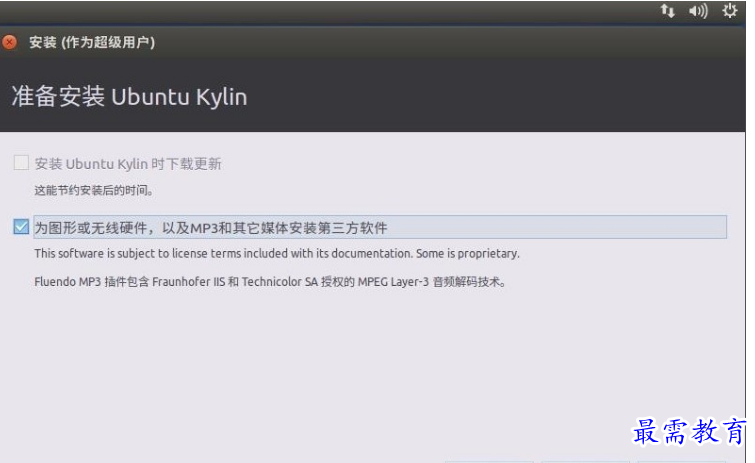Image resolution: width=755 pixels, height=463 pixels.
Task: Click the '安装 Ubuntu Kylin 时下载更新' label
Action: coord(128,164)
